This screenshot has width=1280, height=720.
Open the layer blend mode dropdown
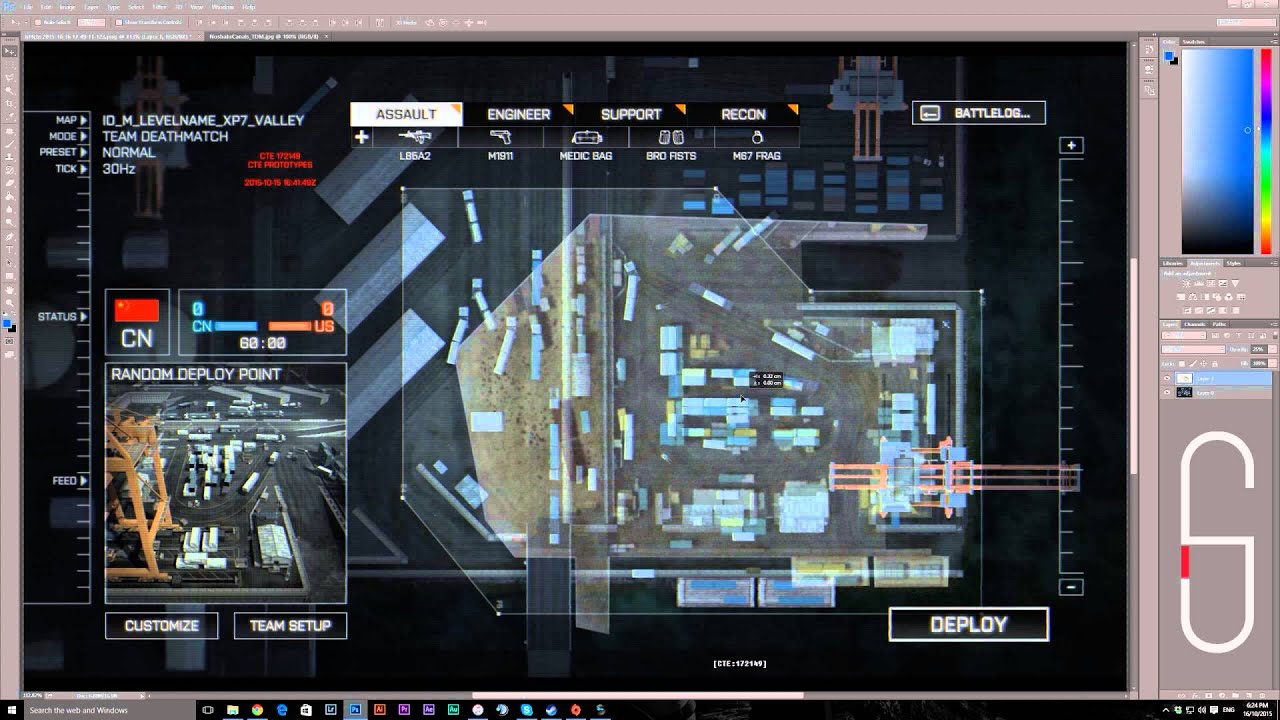1193,349
